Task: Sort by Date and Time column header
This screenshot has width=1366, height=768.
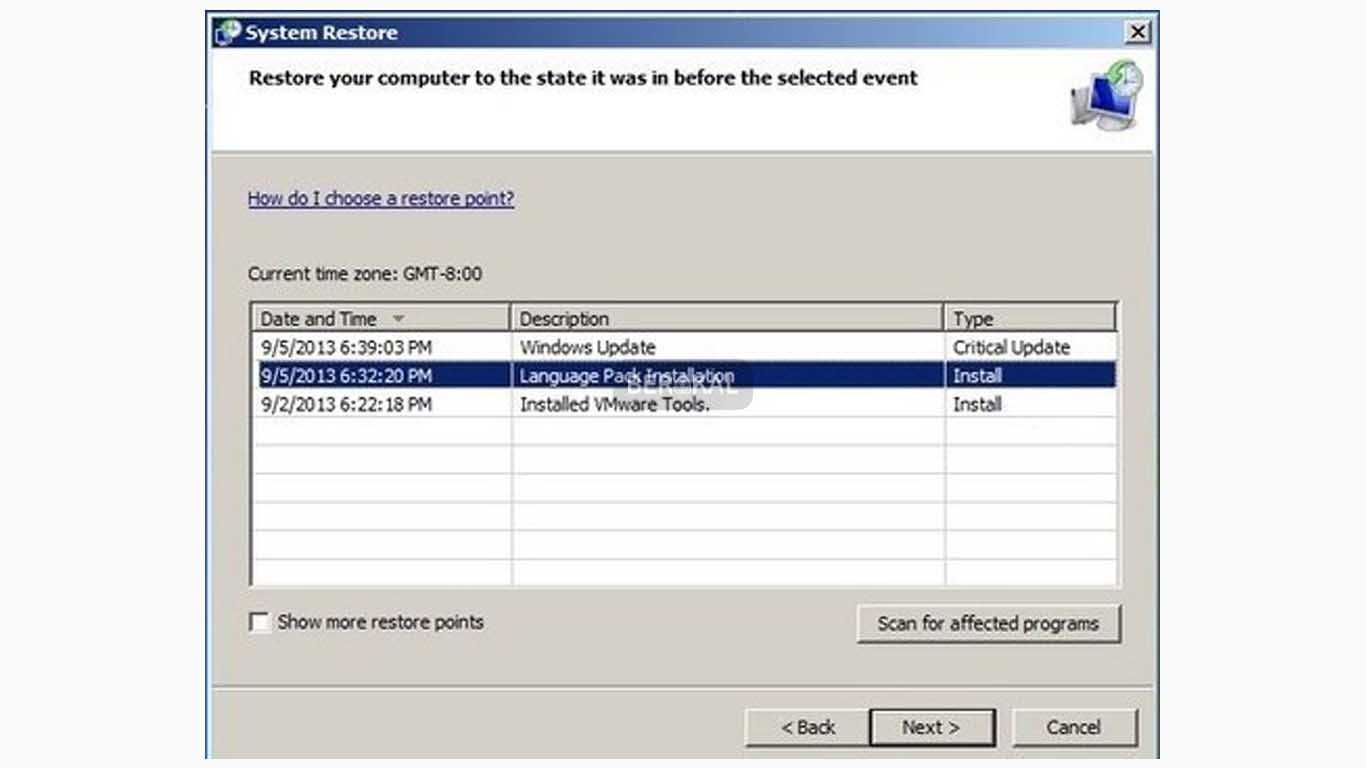Action: (x=320, y=319)
